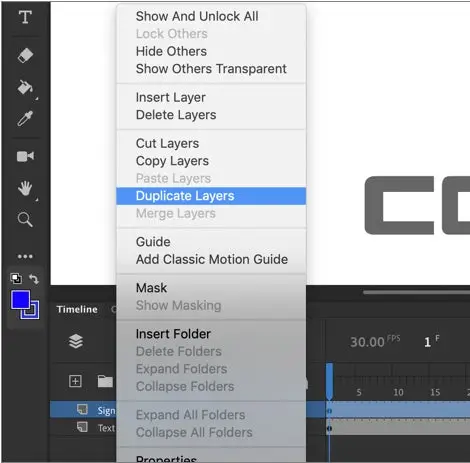This screenshot has width=470, height=463.
Task: Pick the Paint Bucket tool
Action: coord(25,88)
